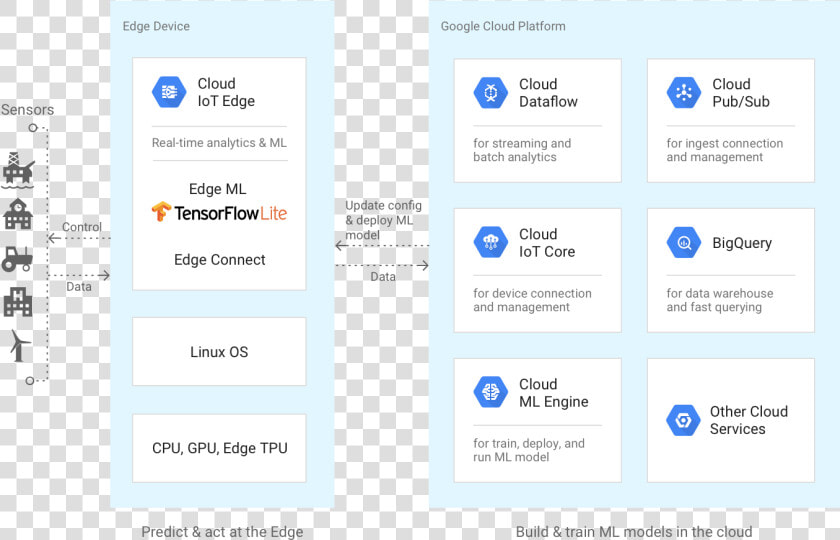The width and height of the screenshot is (840, 540).
Task: Click 'for device connection and management' text
Action: pyautogui.click(x=532, y=300)
